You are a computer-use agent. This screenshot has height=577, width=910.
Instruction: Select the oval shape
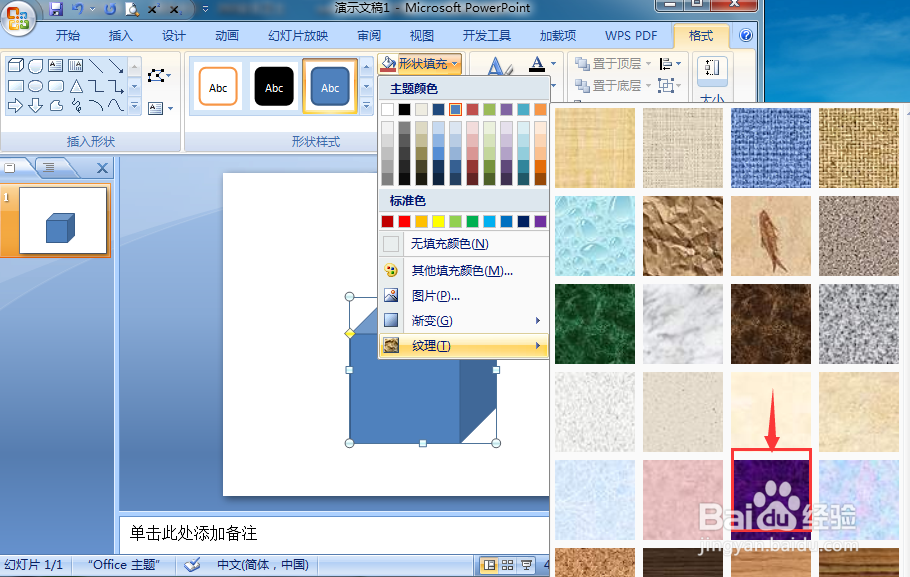35,86
